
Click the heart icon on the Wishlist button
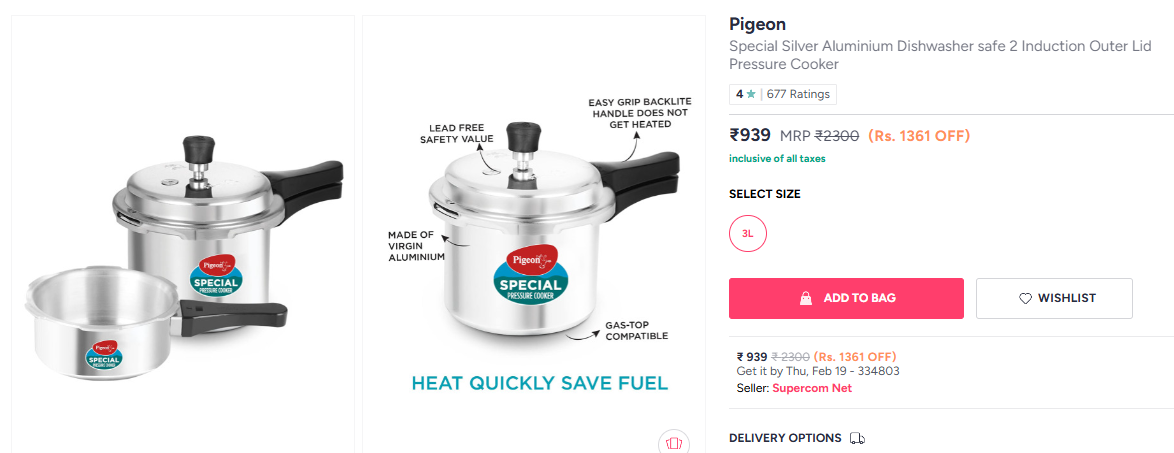tap(1025, 298)
